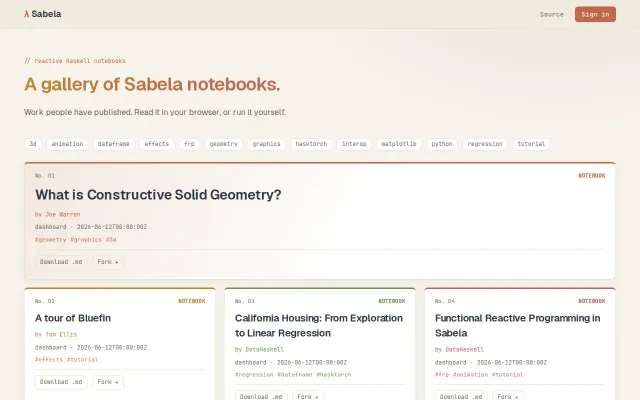The width and height of the screenshot is (640, 400).
Task: Open What is Constructive Solid Geometry notebook
Action: (158, 195)
